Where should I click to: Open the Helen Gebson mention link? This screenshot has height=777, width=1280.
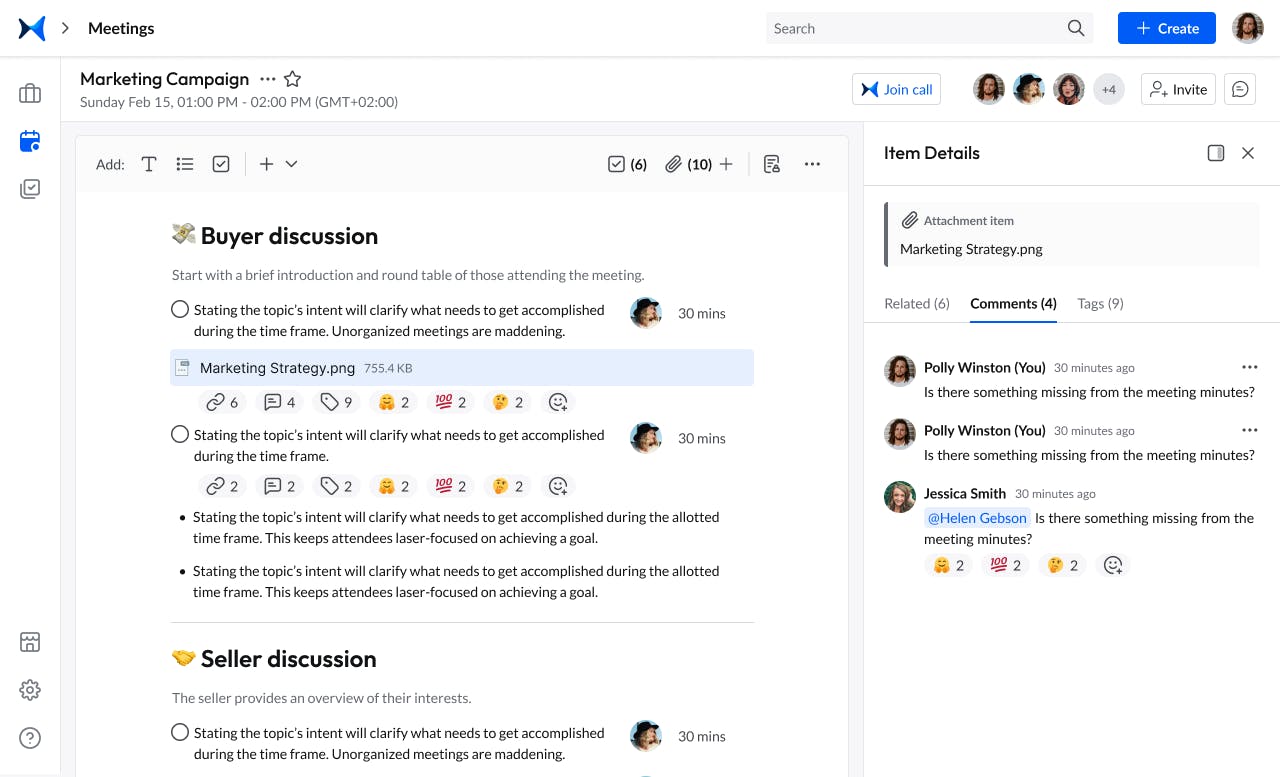click(977, 518)
